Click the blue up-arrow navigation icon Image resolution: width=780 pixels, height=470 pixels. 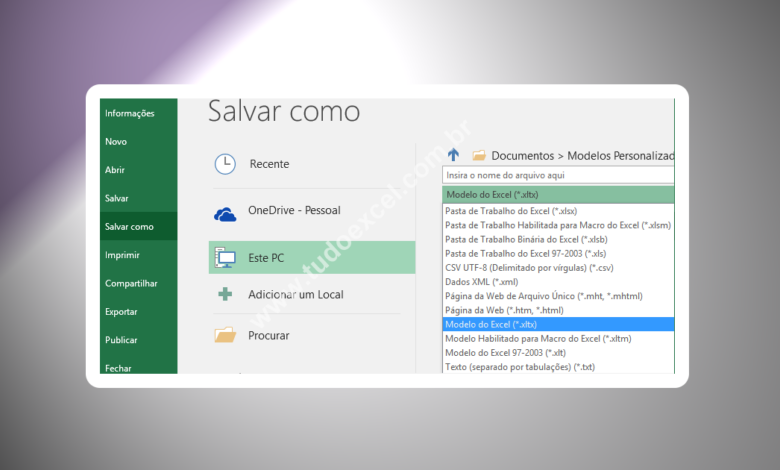[454, 155]
